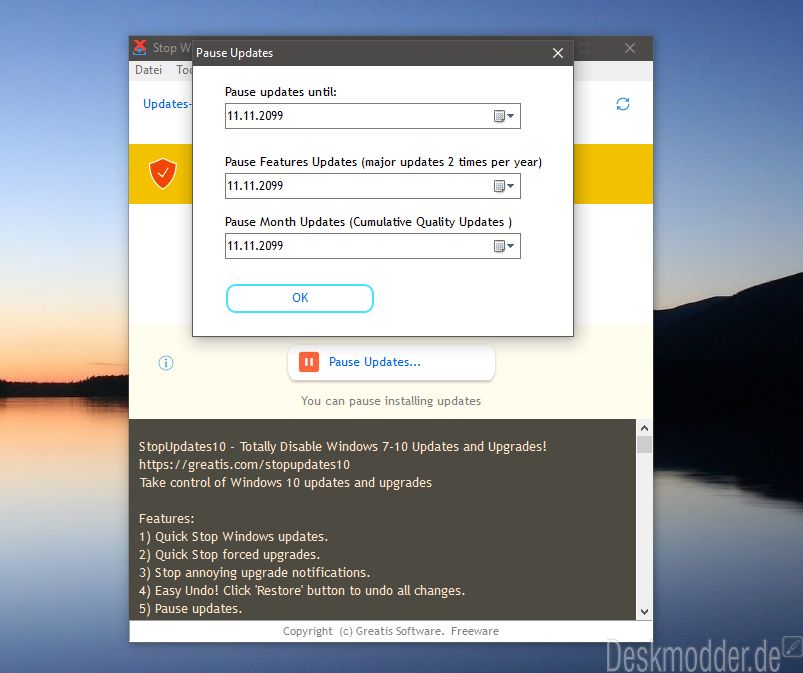803x673 pixels.
Task: Click the Pause Month Updates date field
Action: [x=373, y=246]
